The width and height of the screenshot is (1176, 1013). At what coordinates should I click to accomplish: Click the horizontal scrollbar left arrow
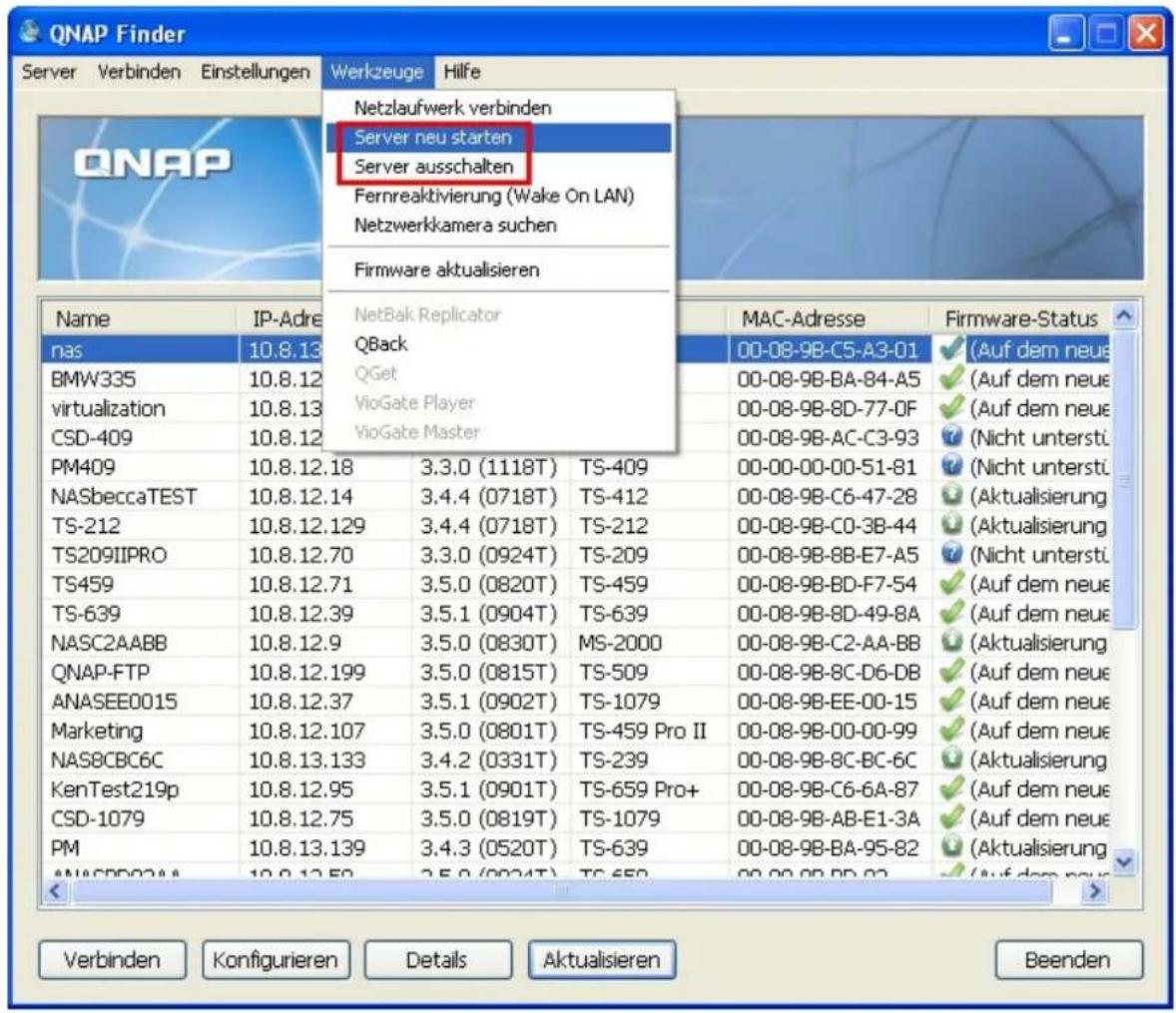[55, 891]
